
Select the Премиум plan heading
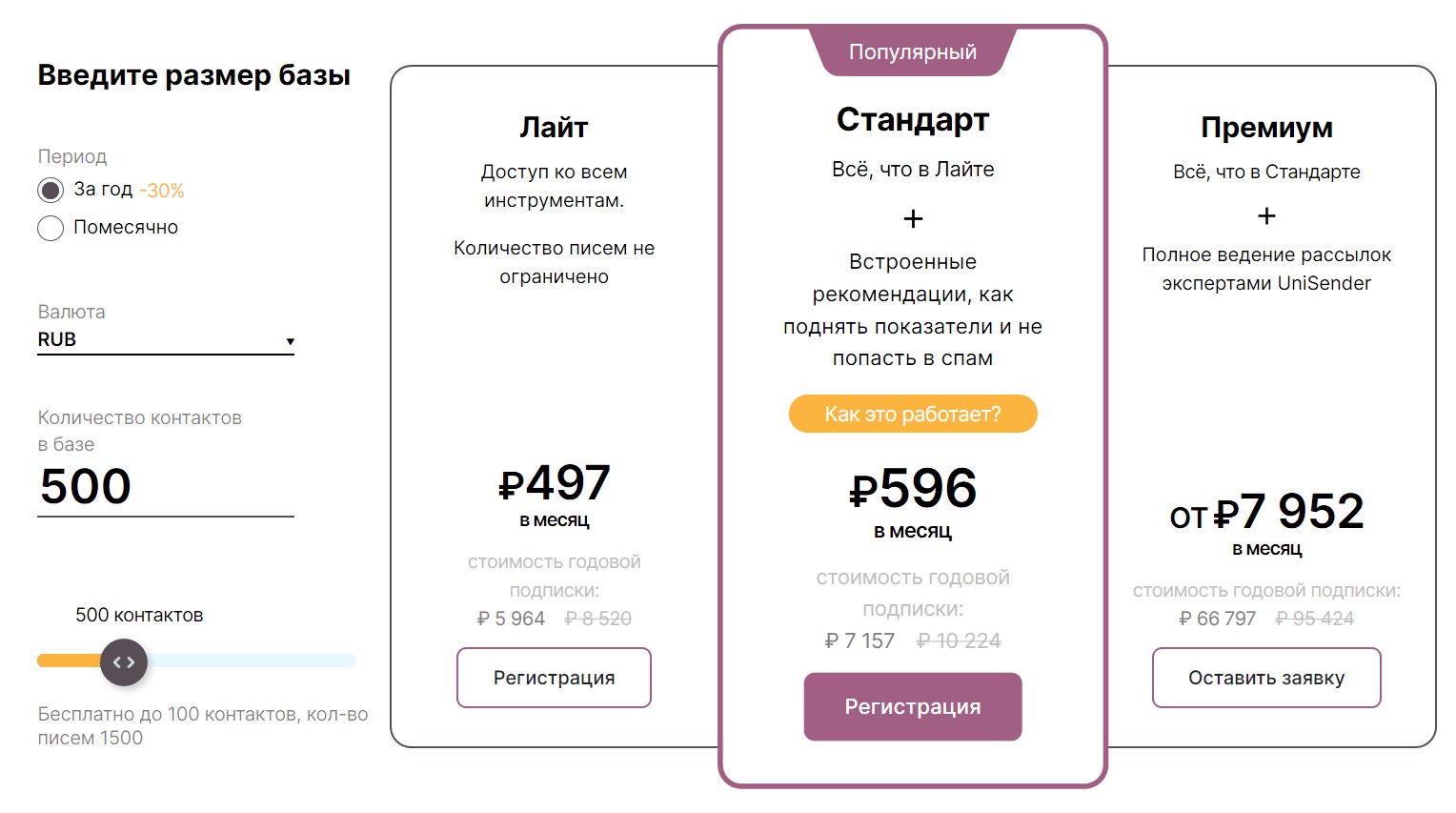pyautogui.click(x=1266, y=127)
